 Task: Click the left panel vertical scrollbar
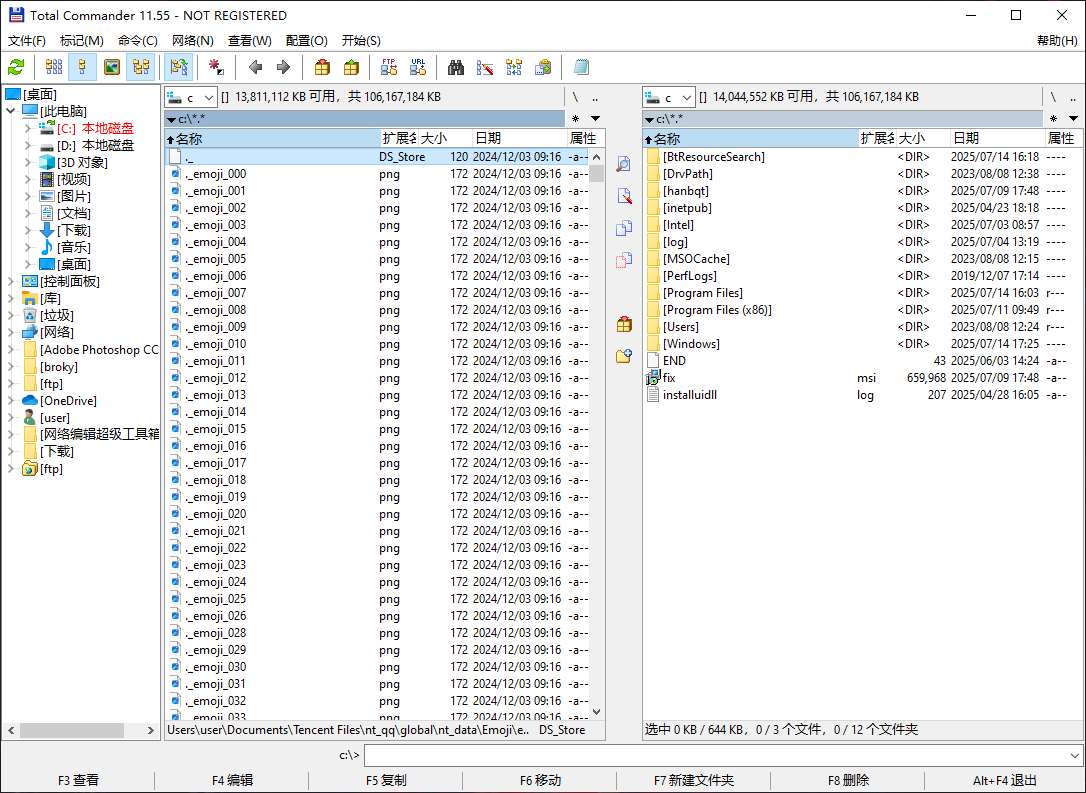coord(597,434)
